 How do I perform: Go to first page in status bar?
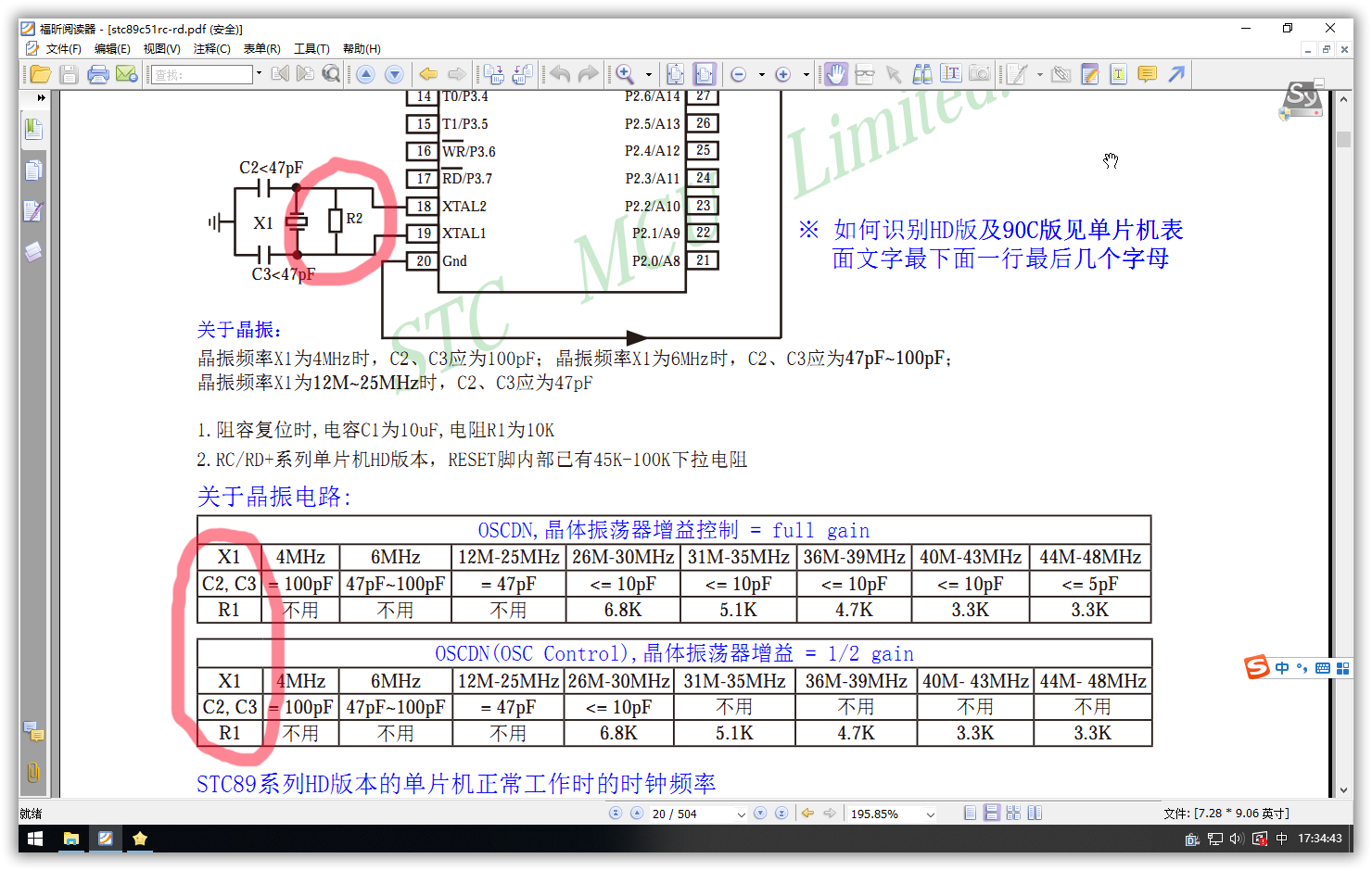[x=615, y=814]
